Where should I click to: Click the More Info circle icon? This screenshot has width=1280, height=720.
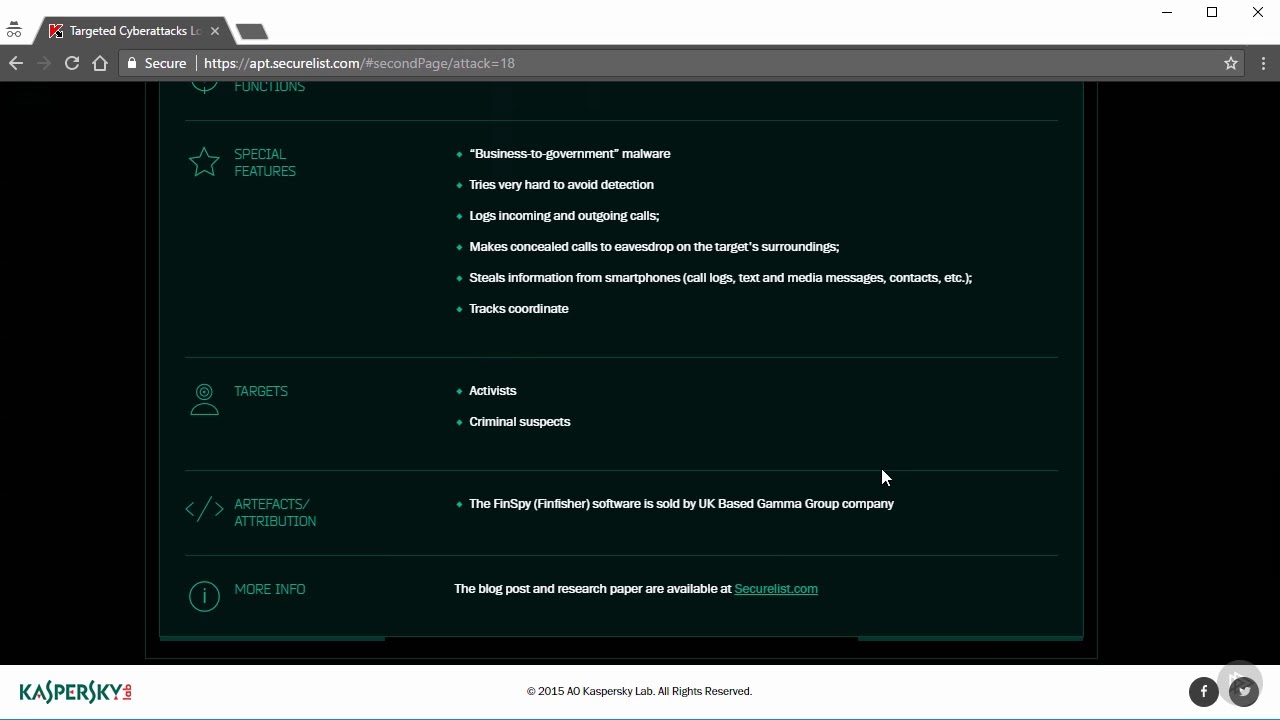[x=204, y=596]
